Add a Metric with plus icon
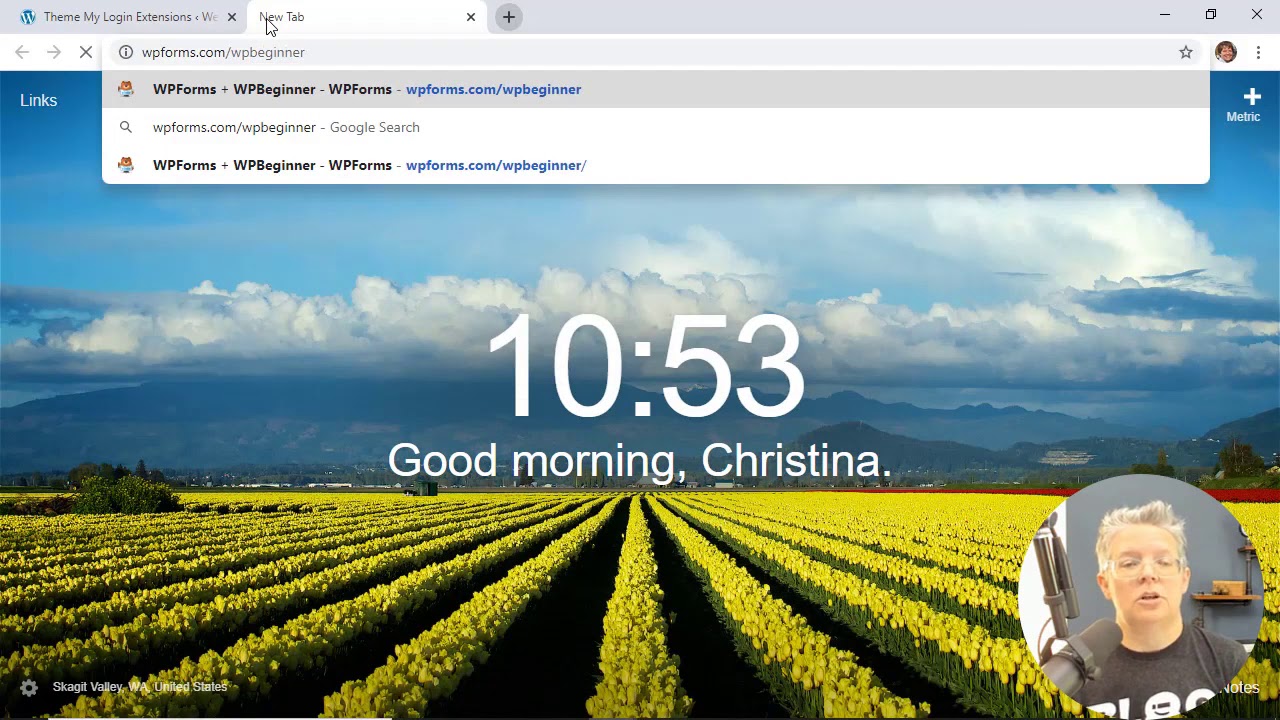This screenshot has width=1280, height=720. [x=1252, y=97]
